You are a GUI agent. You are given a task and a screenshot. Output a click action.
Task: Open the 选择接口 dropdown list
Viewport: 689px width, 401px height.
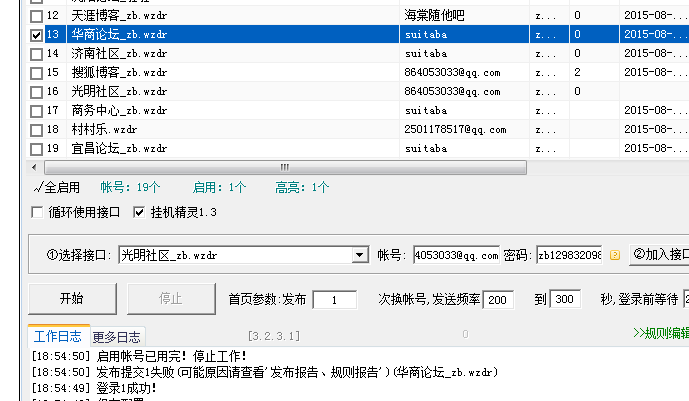coord(359,255)
